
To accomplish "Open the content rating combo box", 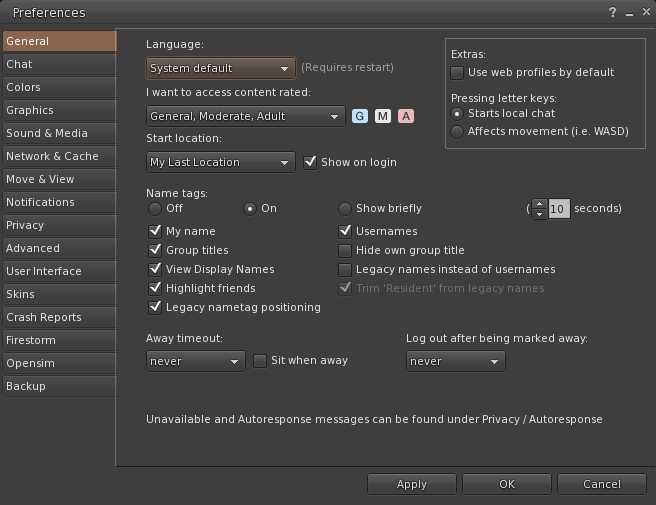I will click(x=245, y=117).
